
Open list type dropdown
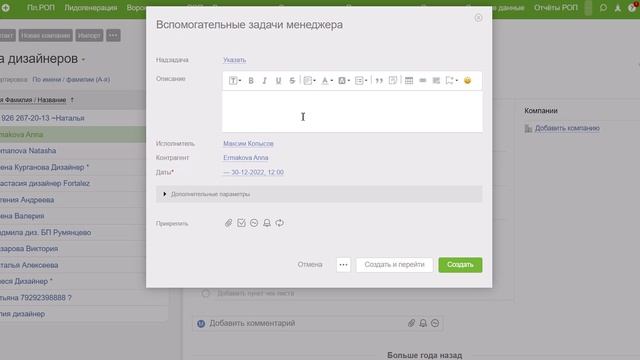click(361, 80)
